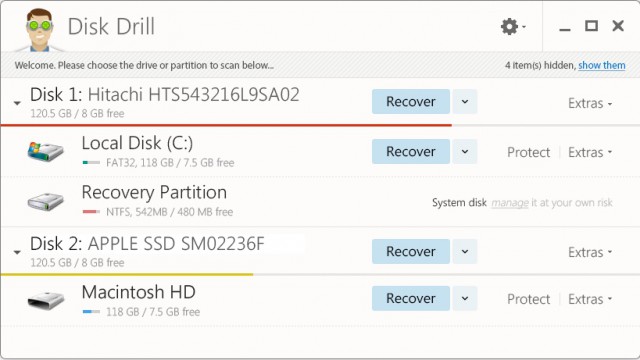Screen dimensions: 640x360
Task: Click the Disk Drill mascot logo
Action: tap(40, 30)
